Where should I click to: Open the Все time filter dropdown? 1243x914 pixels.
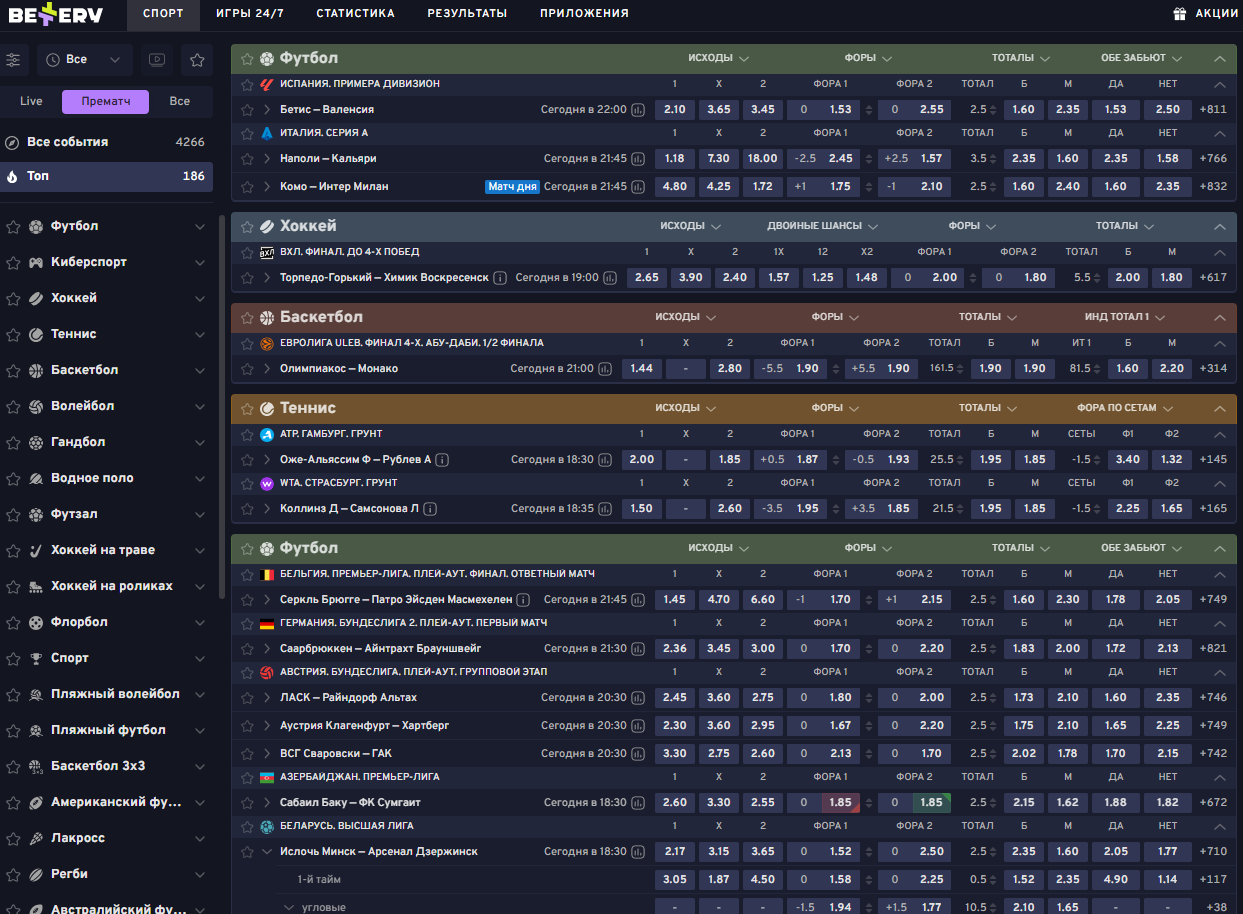[x=85, y=60]
